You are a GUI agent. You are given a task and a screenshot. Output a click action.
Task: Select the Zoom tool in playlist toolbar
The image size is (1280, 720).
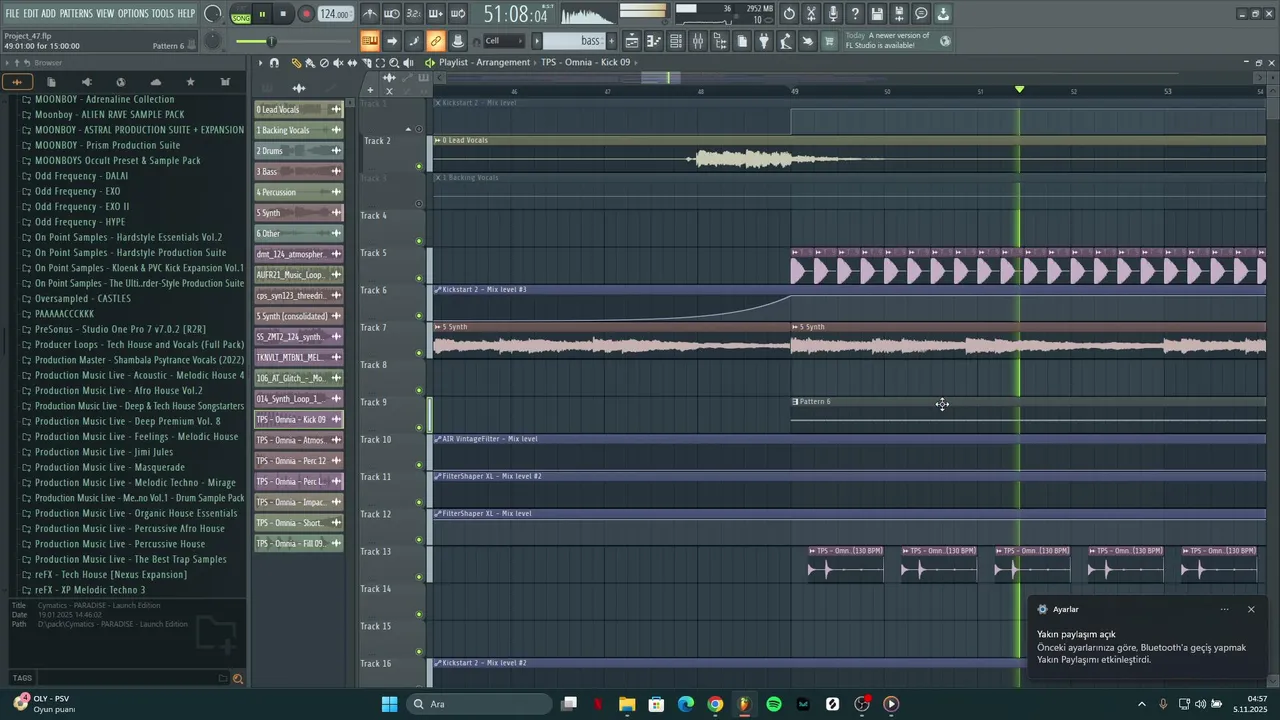(x=394, y=63)
